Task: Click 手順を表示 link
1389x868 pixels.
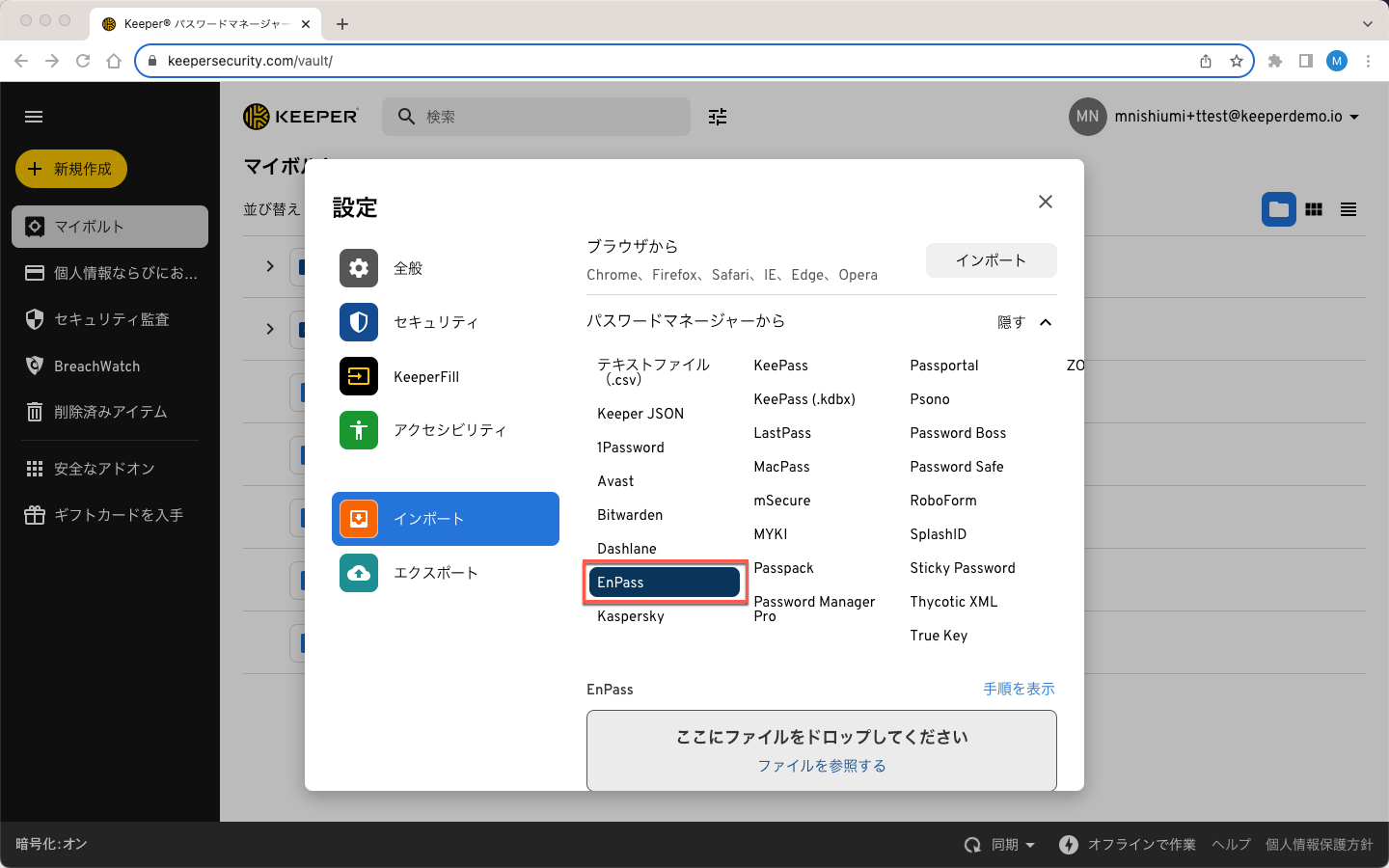Action: click(1019, 689)
